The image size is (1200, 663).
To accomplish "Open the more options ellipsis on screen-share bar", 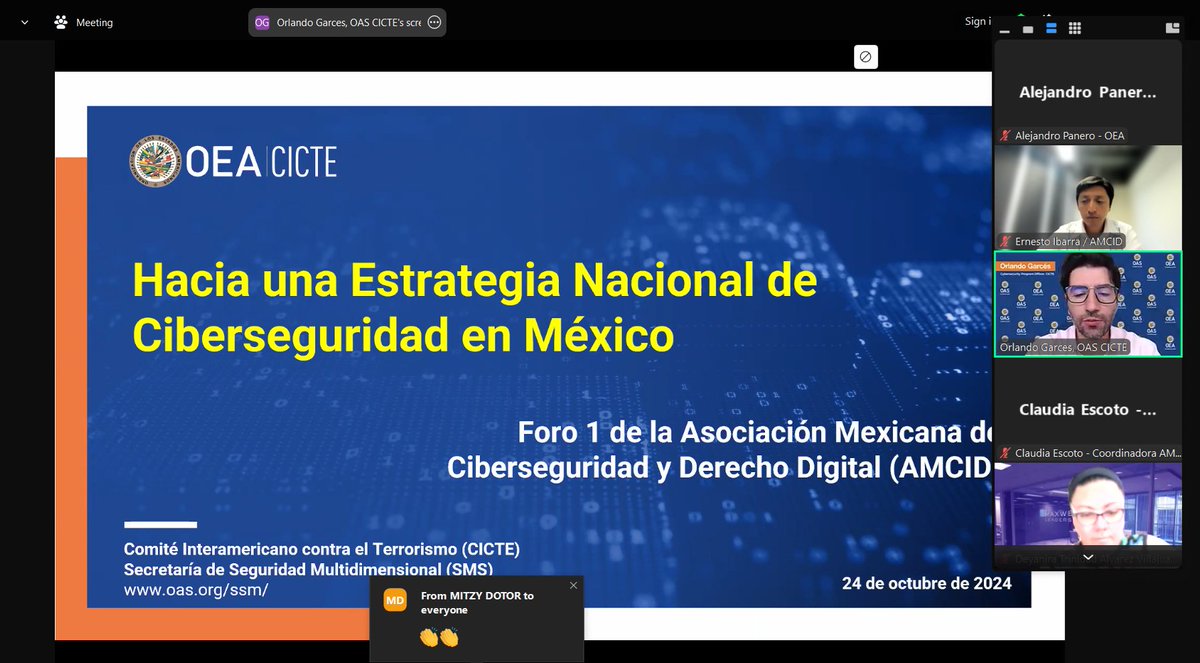I will (434, 22).
